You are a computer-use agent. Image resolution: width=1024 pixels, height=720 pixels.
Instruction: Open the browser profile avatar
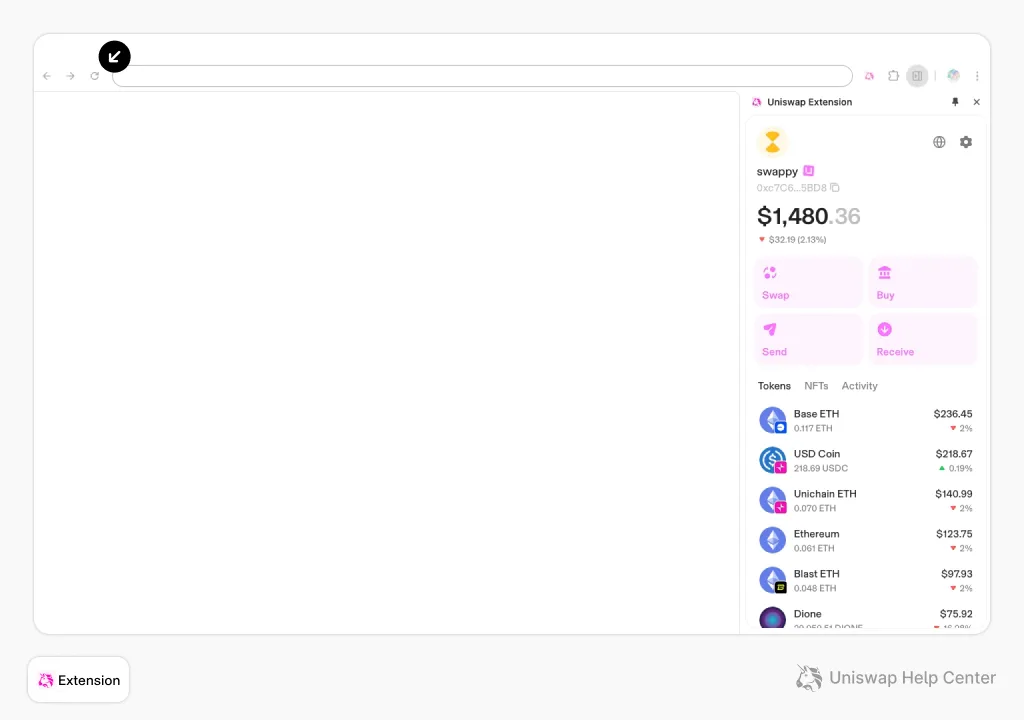pos(953,76)
